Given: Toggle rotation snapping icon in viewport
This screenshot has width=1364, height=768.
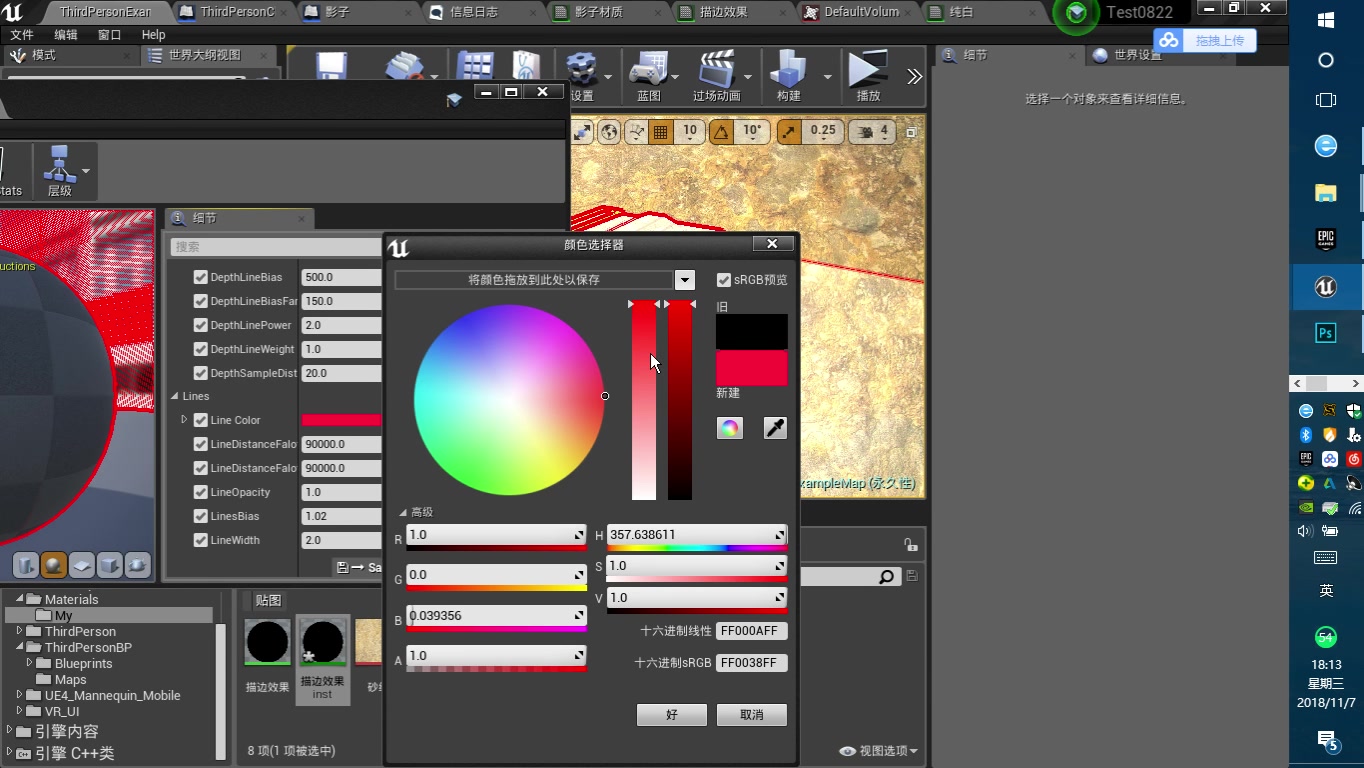Looking at the screenshot, I should click(721, 131).
